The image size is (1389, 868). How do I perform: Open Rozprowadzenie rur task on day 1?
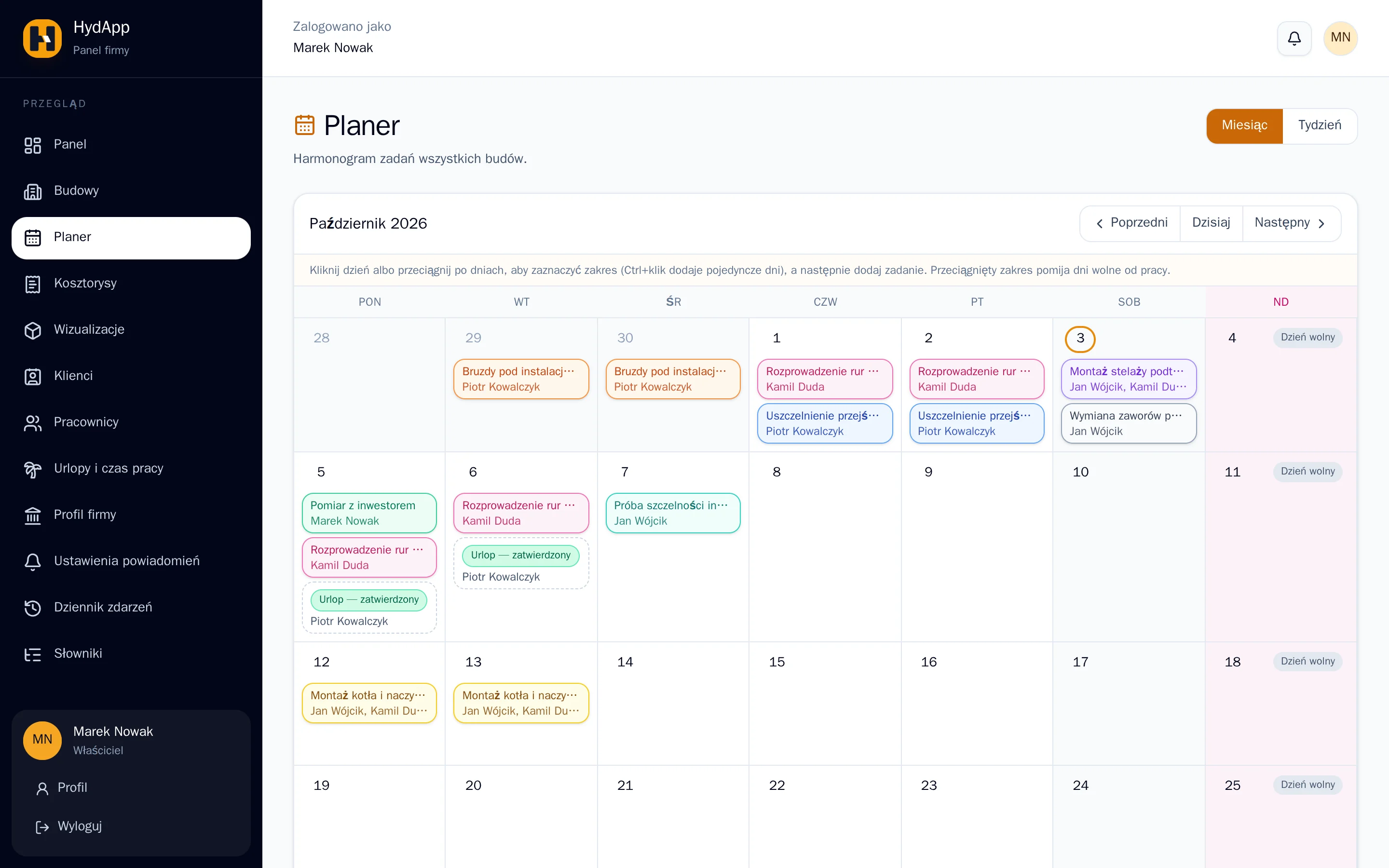825,379
